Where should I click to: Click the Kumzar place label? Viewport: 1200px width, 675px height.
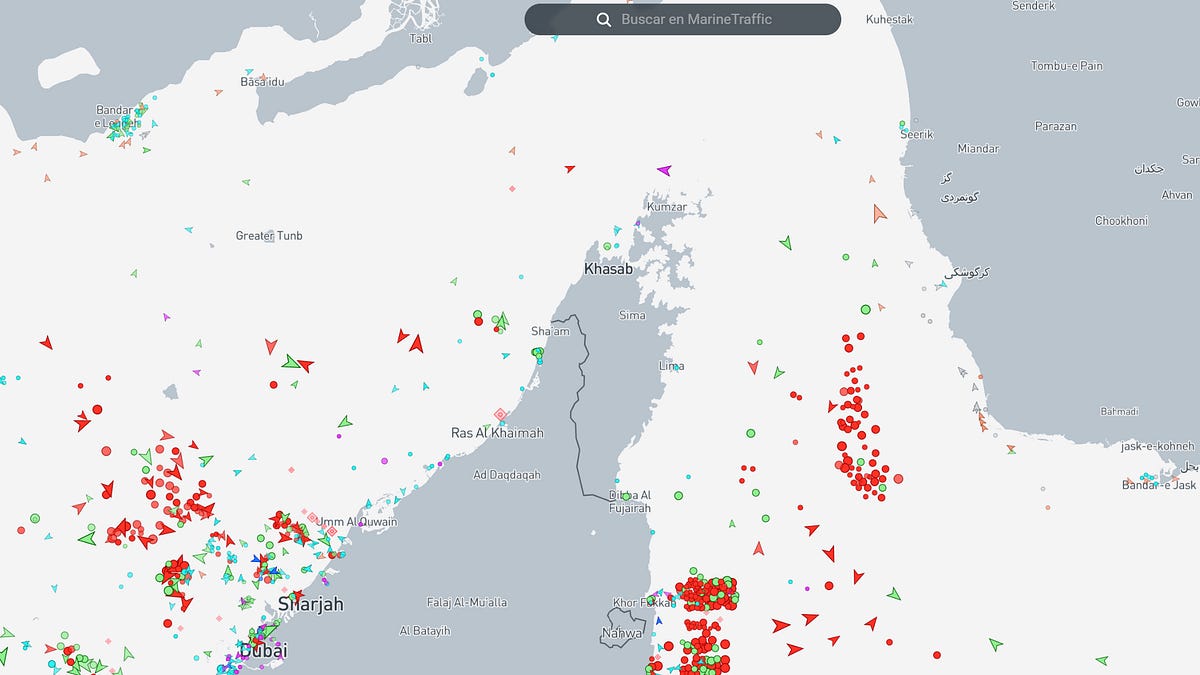pos(667,207)
